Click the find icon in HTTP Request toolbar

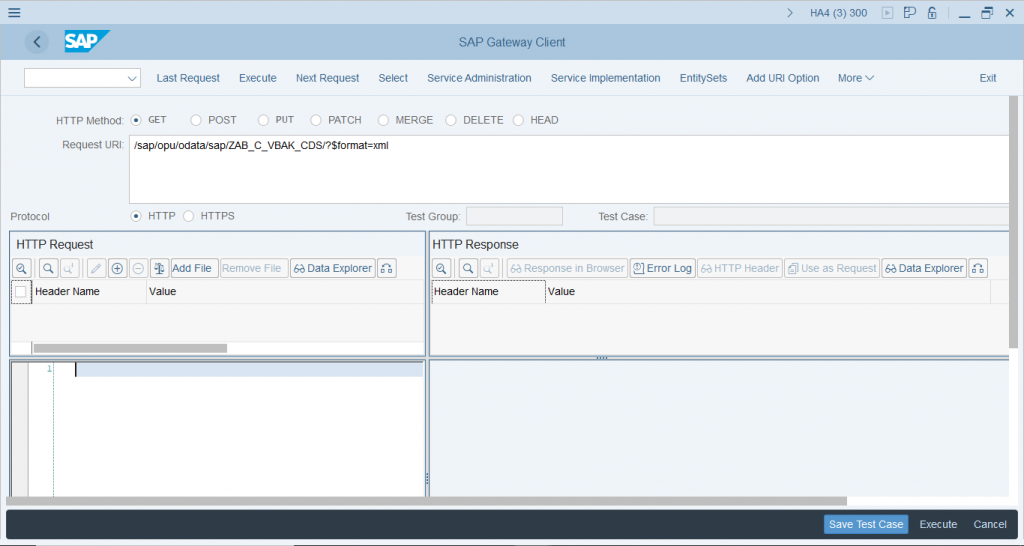pyautogui.click(x=48, y=268)
